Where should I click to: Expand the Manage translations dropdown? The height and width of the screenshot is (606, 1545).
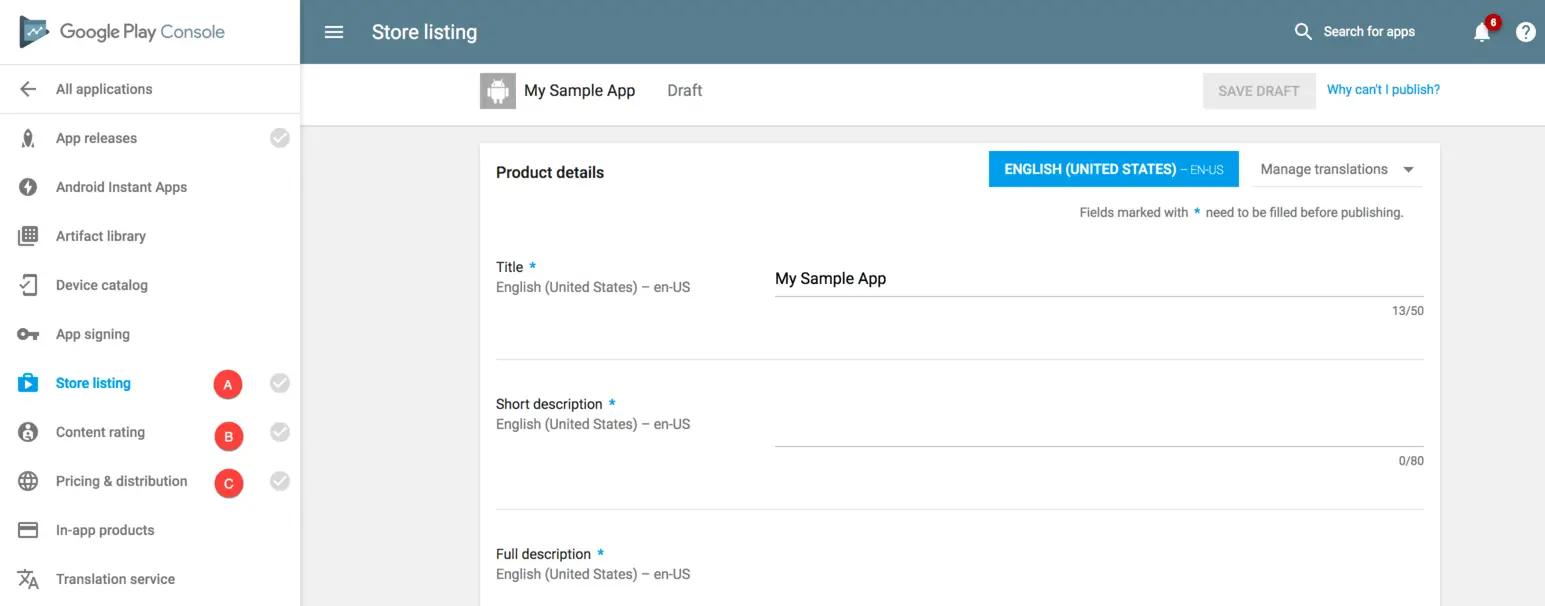click(1337, 170)
